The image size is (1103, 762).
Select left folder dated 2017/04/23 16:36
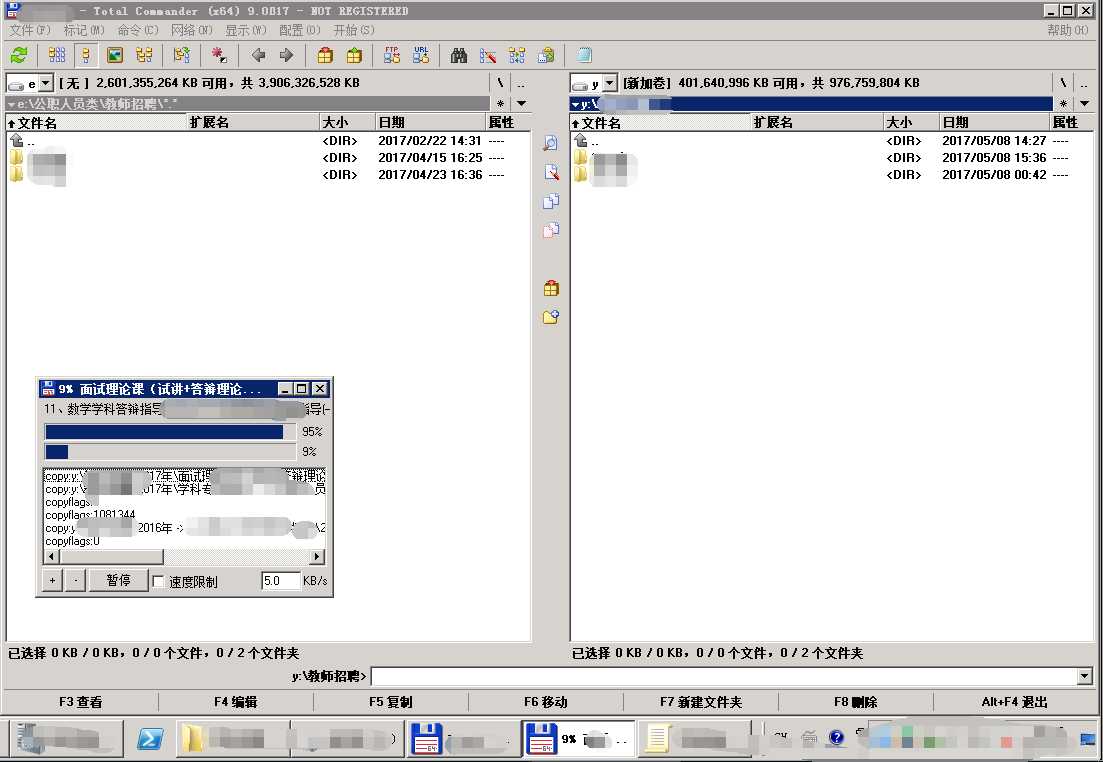click(x=267, y=174)
